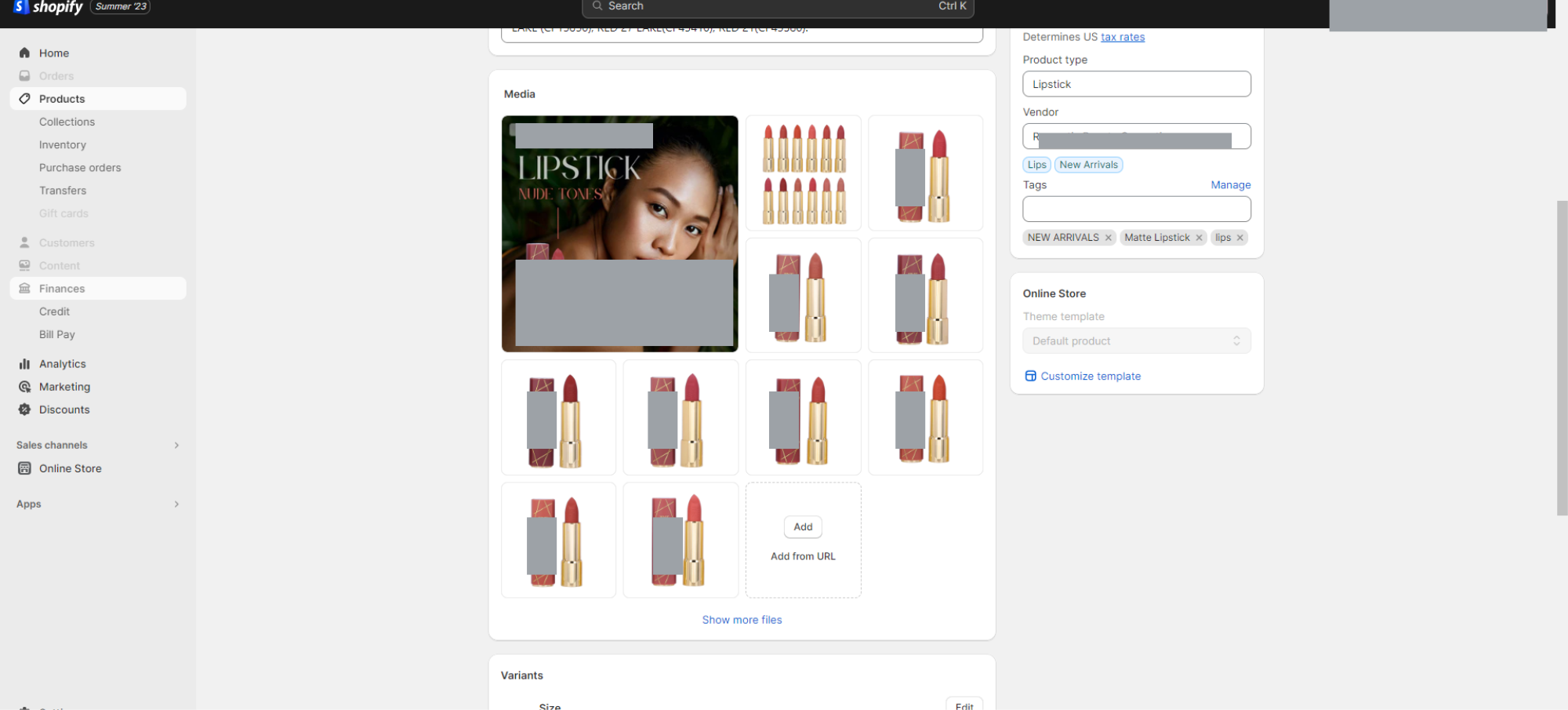Click the Discounts badge icon
Viewport: 1568px width, 710px height.
[x=24, y=410]
